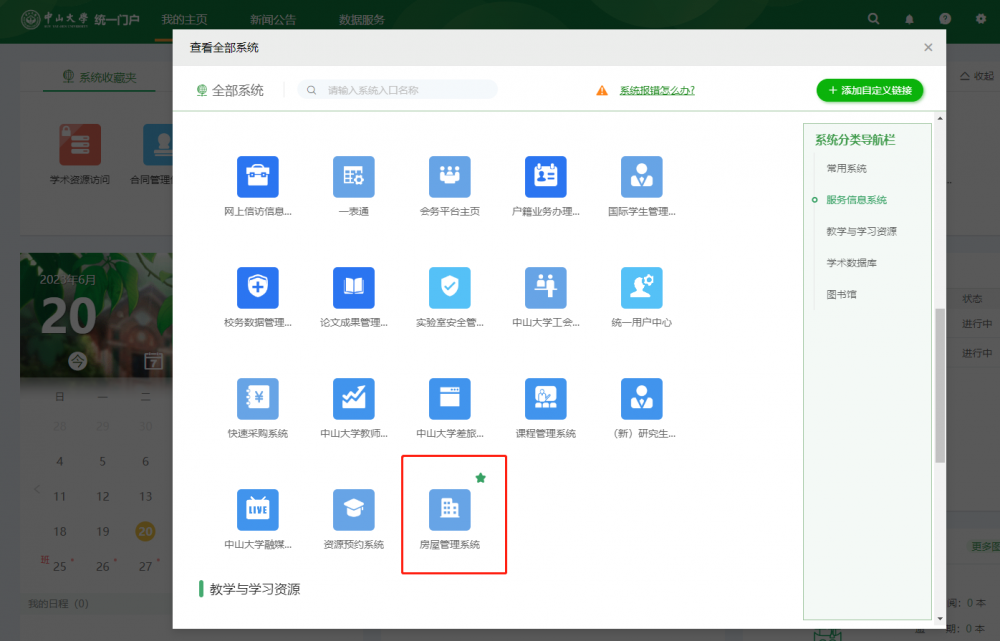Viewport: 1000px width, 641px height.
Task: Jump to 图书馆 category
Action: 841,294
